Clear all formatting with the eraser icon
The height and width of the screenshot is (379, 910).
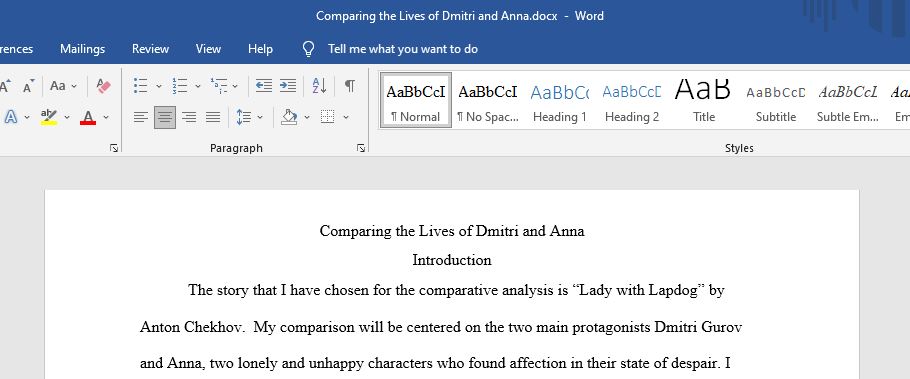click(x=104, y=86)
